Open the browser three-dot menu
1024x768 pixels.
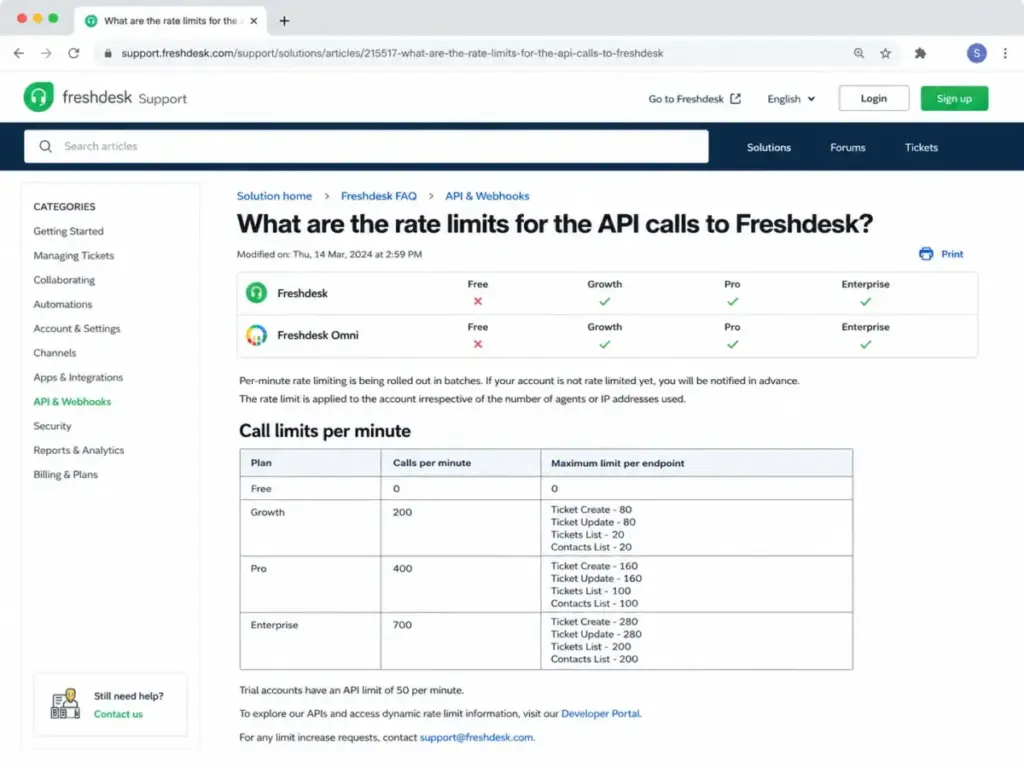coord(1005,54)
